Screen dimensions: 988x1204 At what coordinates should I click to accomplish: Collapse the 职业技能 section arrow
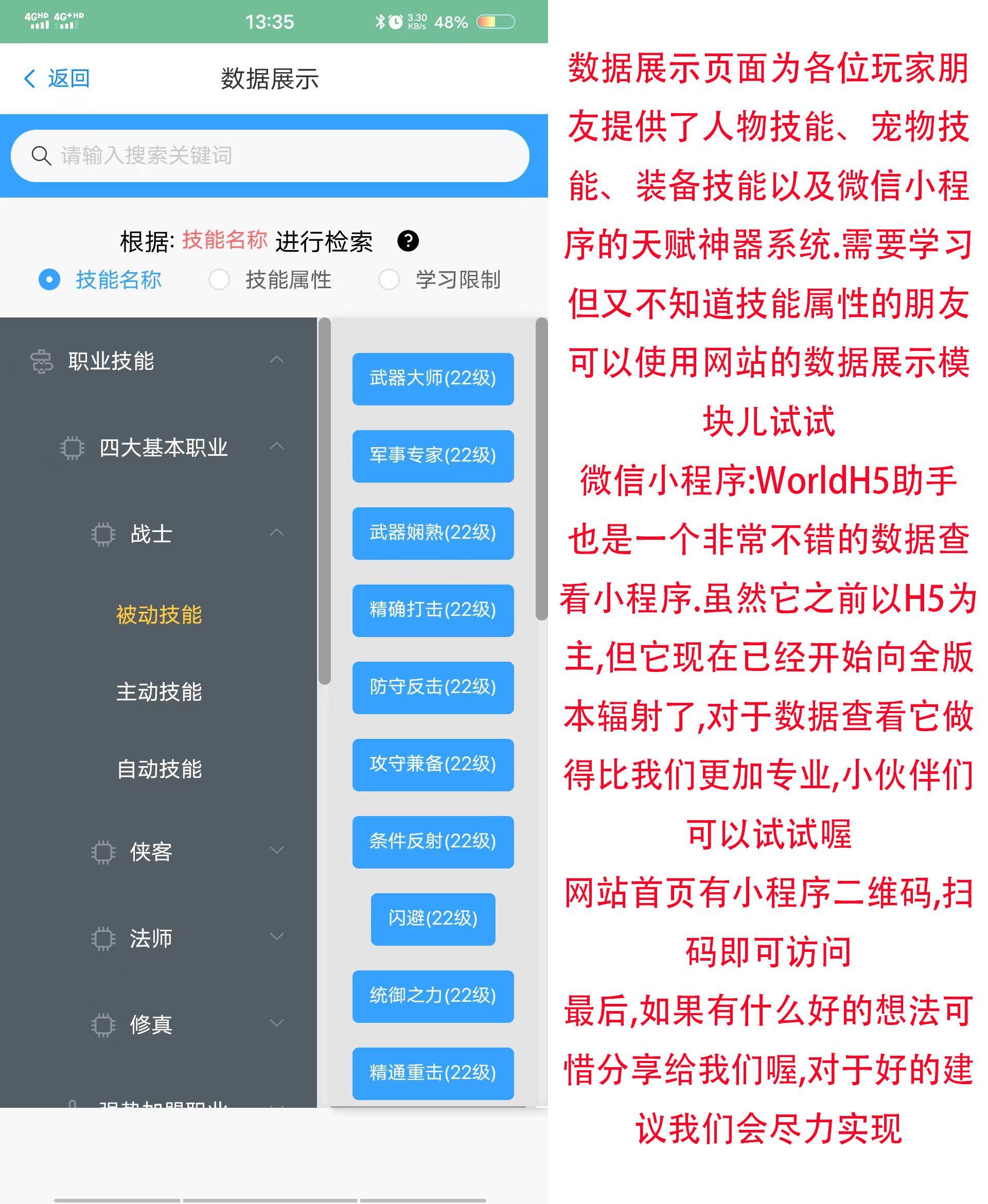click(x=277, y=360)
